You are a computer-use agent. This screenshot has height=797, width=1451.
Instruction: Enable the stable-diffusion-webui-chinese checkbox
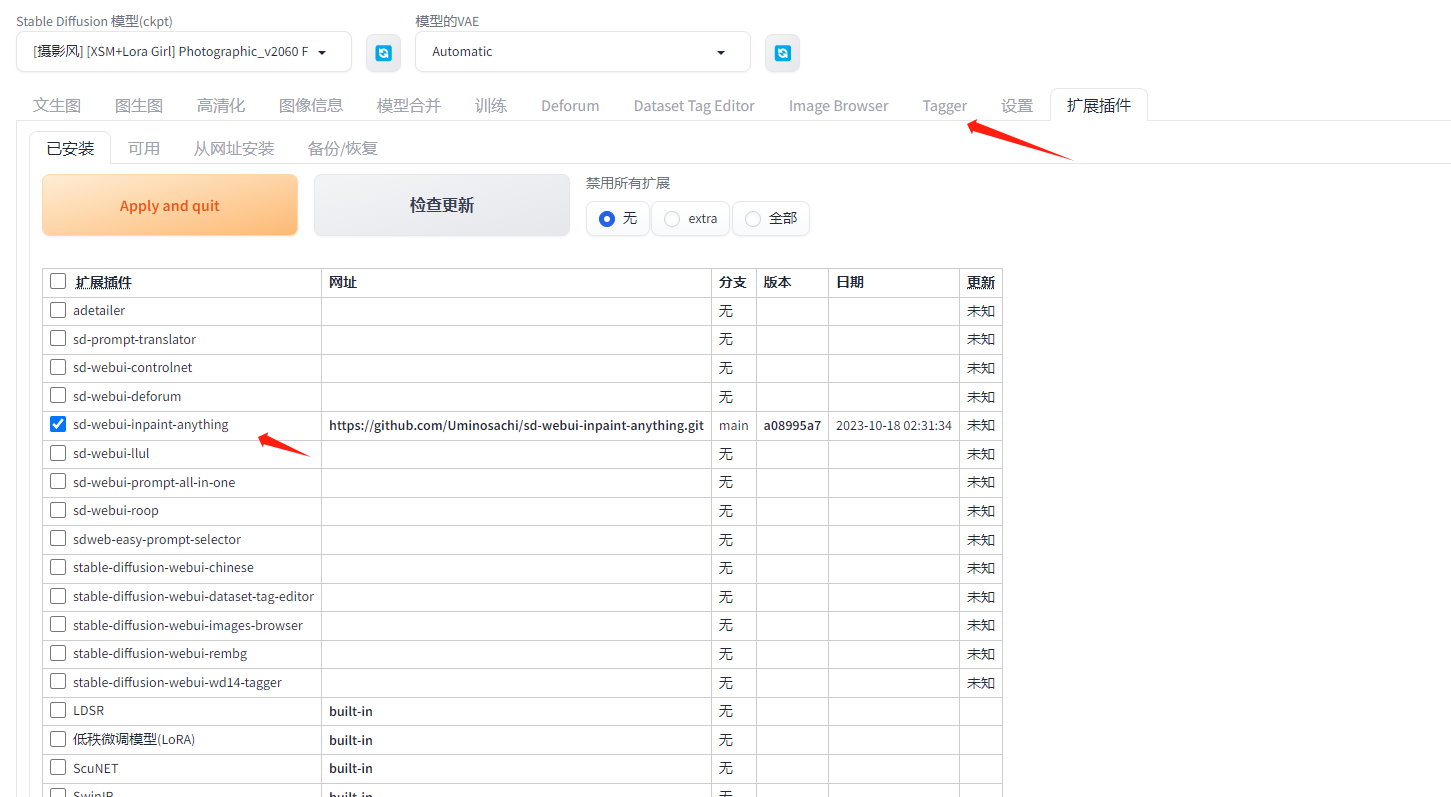tap(58, 567)
